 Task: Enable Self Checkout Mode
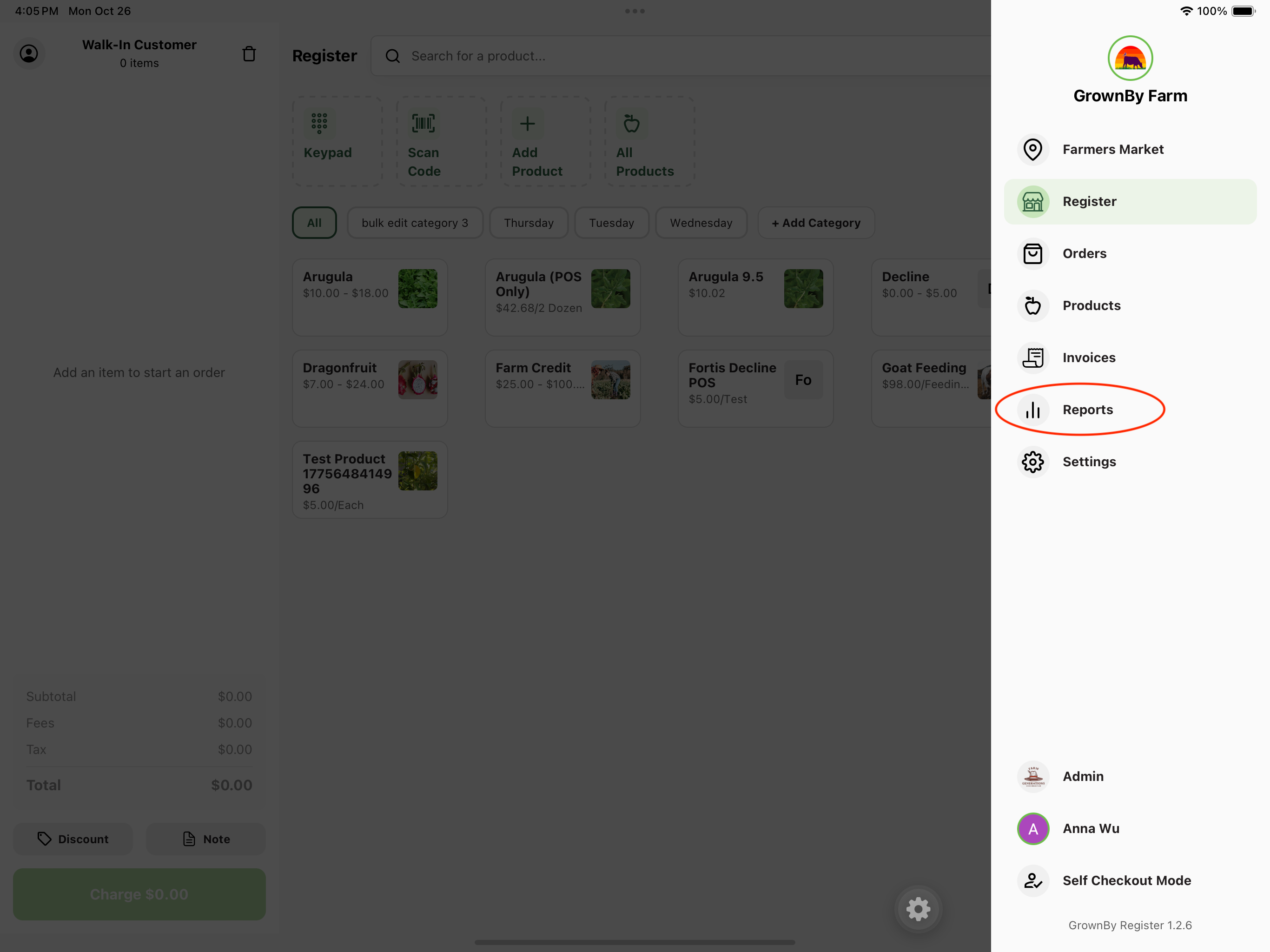pyautogui.click(x=1130, y=881)
